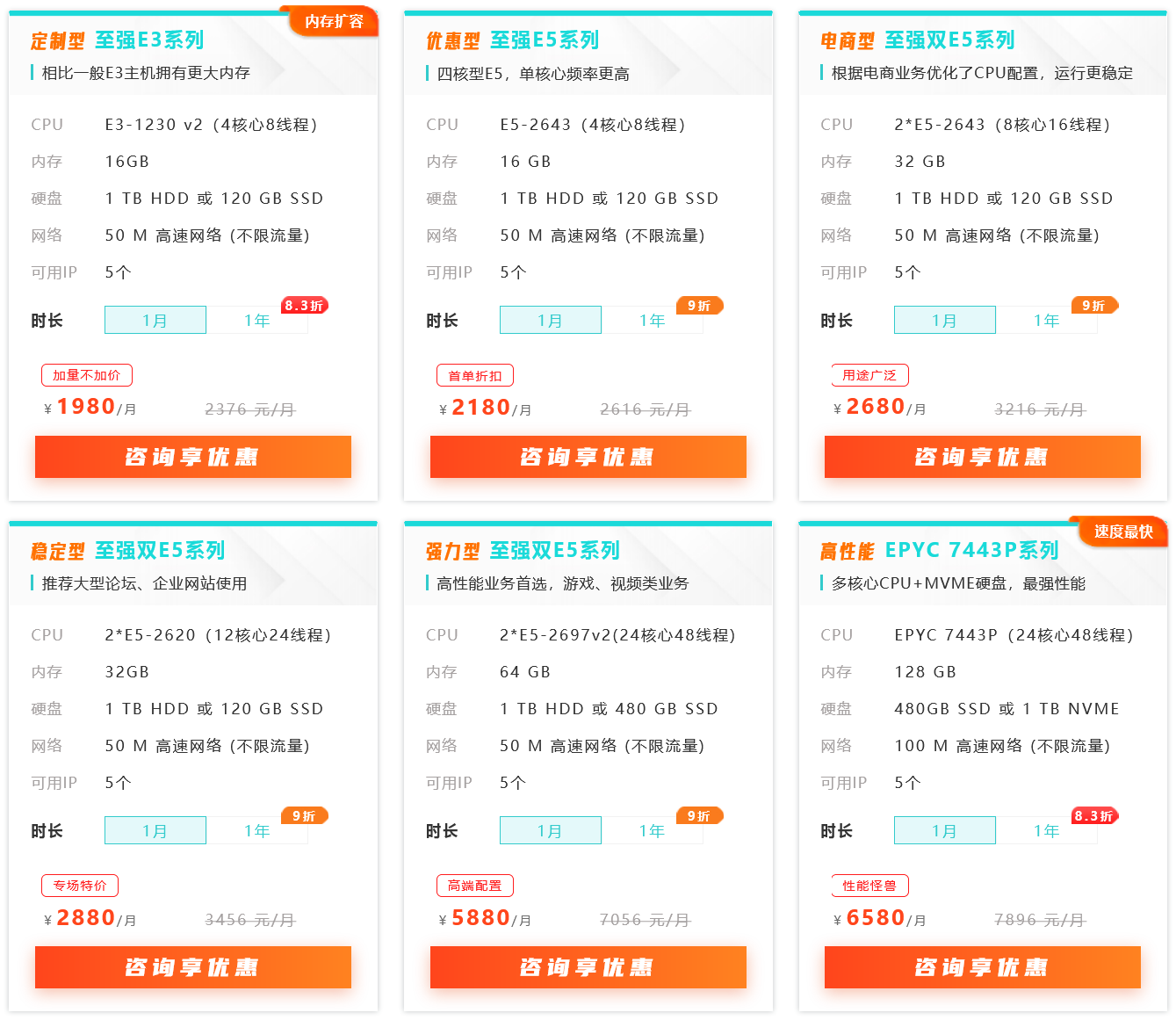
Task: Click the 速度最快 corner badge
Action: 1123,532
